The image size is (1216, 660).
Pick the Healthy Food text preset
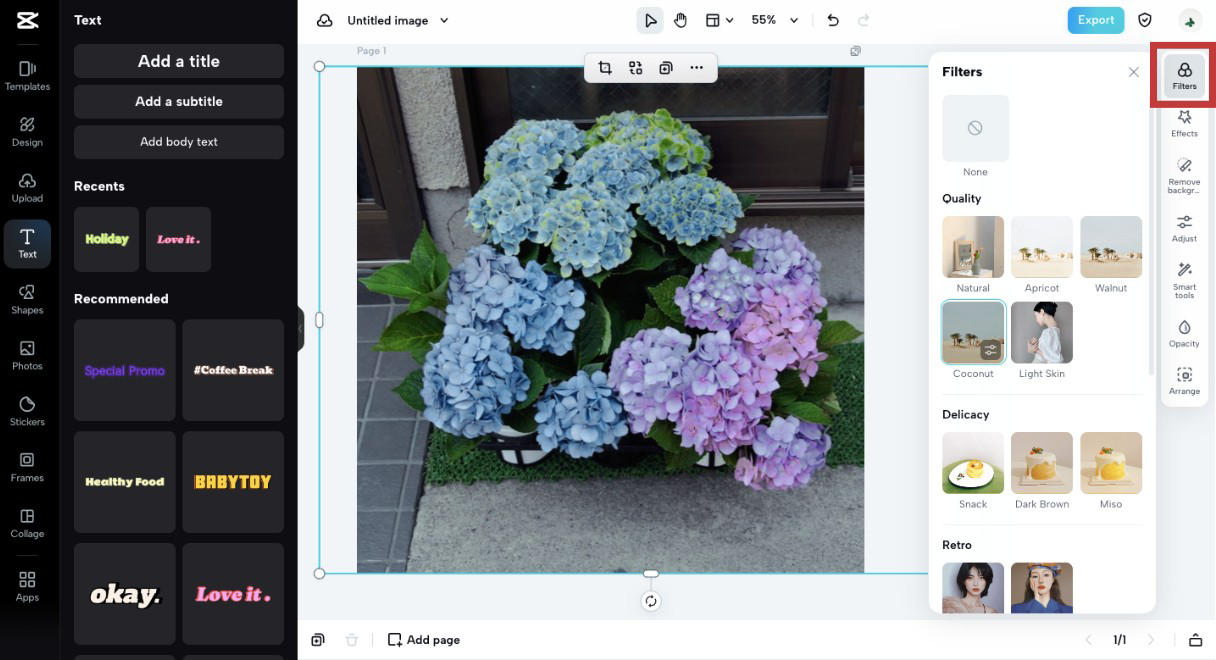(125, 482)
